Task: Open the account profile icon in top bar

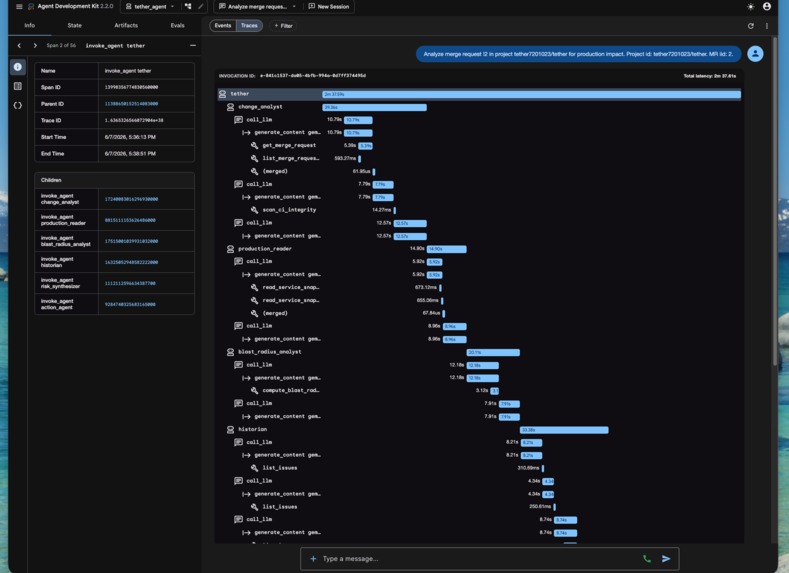Action: coord(766,7)
